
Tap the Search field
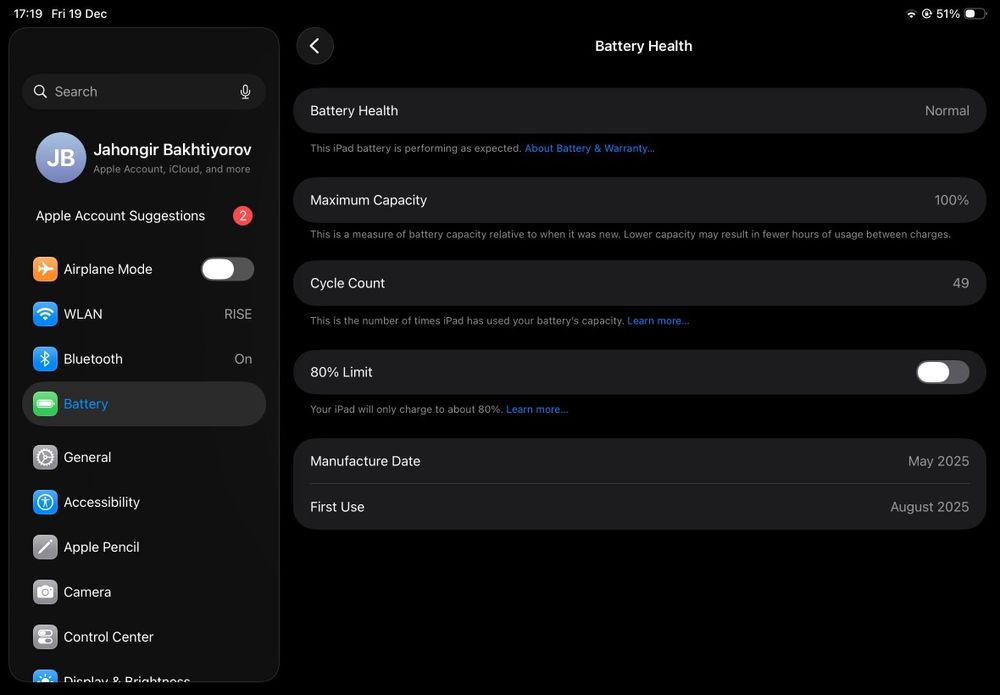(x=144, y=92)
